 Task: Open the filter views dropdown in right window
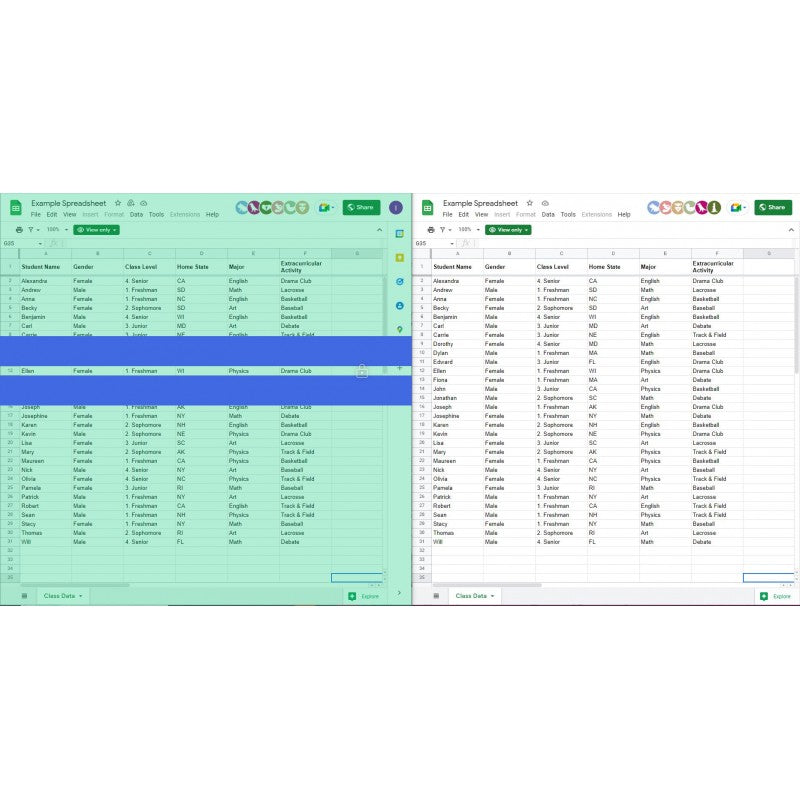point(446,230)
